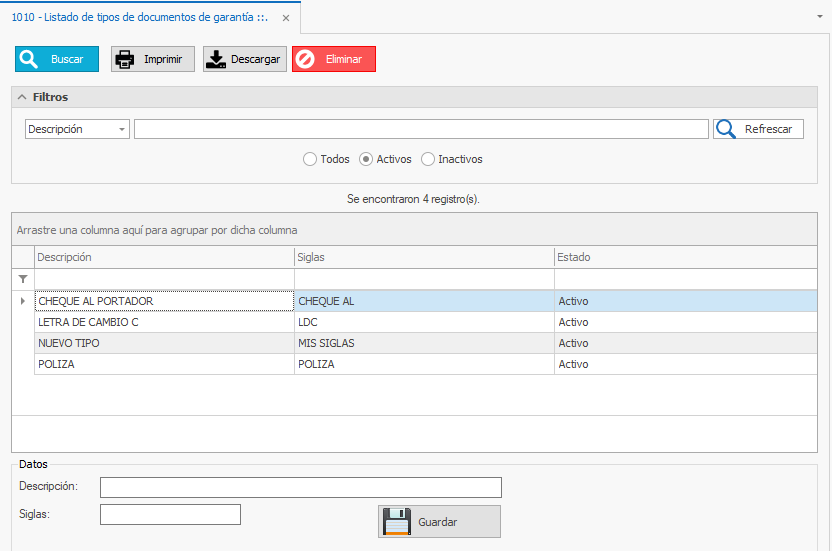Click the funnel filter row icon
The width and height of the screenshot is (832, 551).
click(23, 279)
